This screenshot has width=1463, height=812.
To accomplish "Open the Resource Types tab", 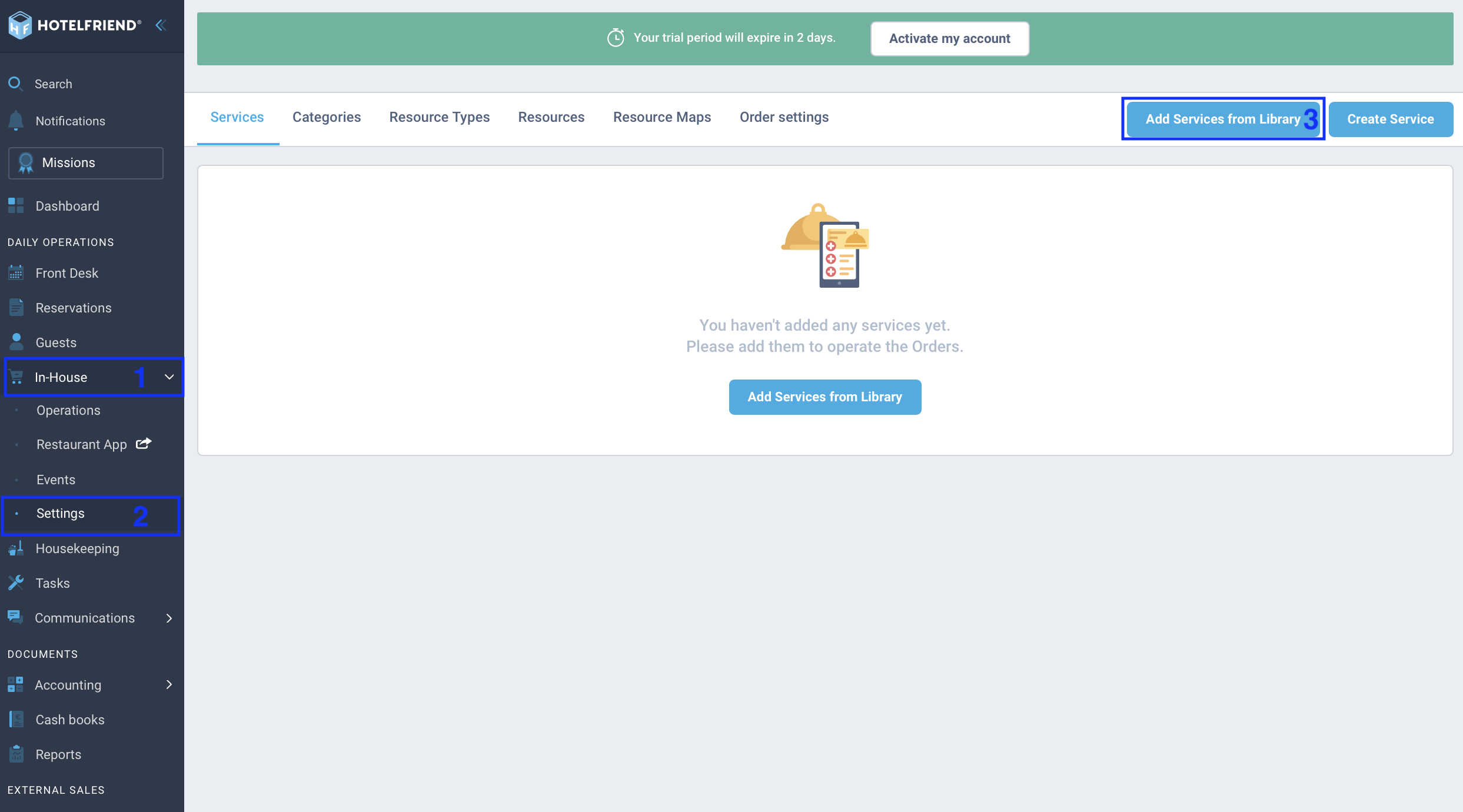I will point(439,117).
